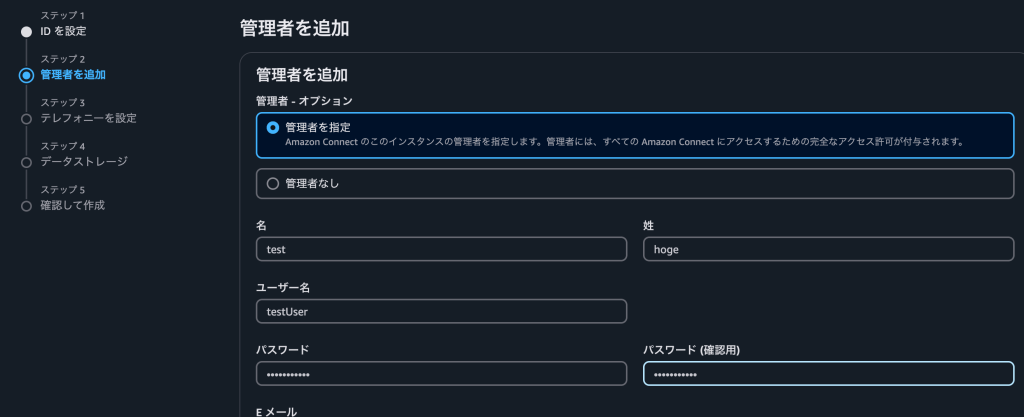Image resolution: width=1024 pixels, height=417 pixels.
Task: Click the Step 5 circle indicator
Action: pos(27,206)
